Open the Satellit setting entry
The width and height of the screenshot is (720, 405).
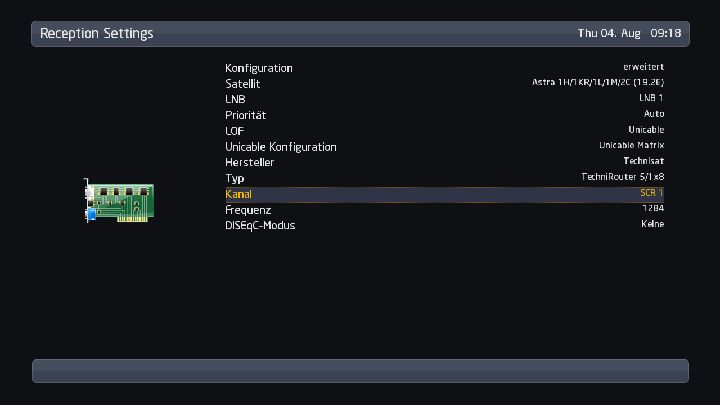[x=243, y=84]
